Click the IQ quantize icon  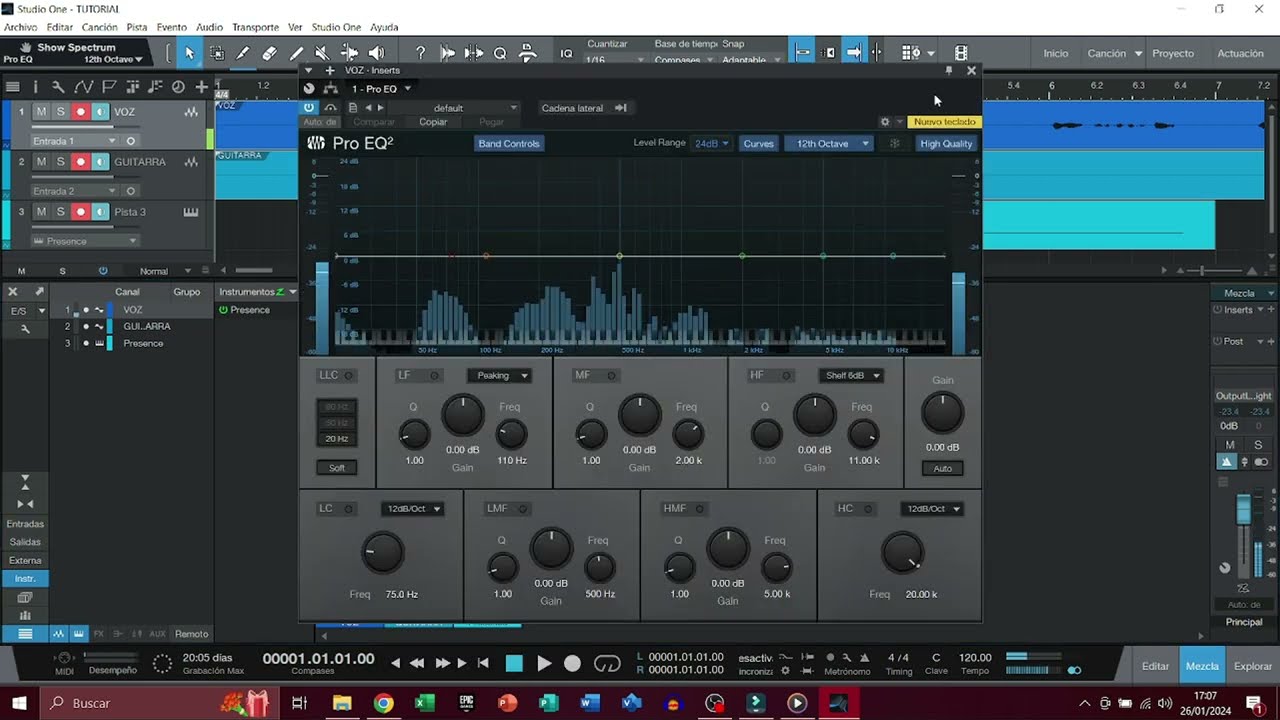(567, 54)
